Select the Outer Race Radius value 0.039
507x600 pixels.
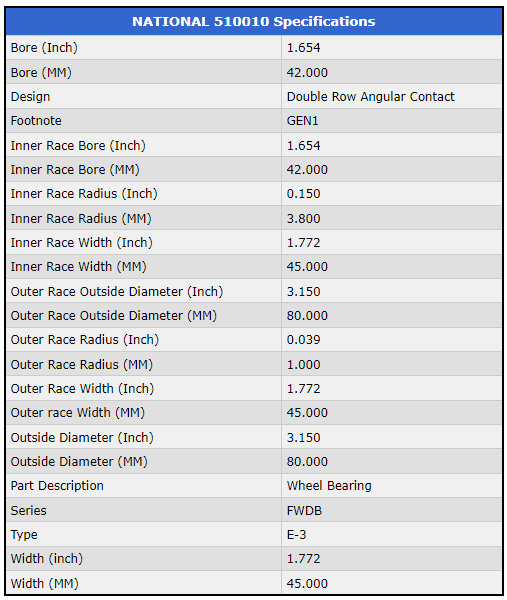[303, 339]
